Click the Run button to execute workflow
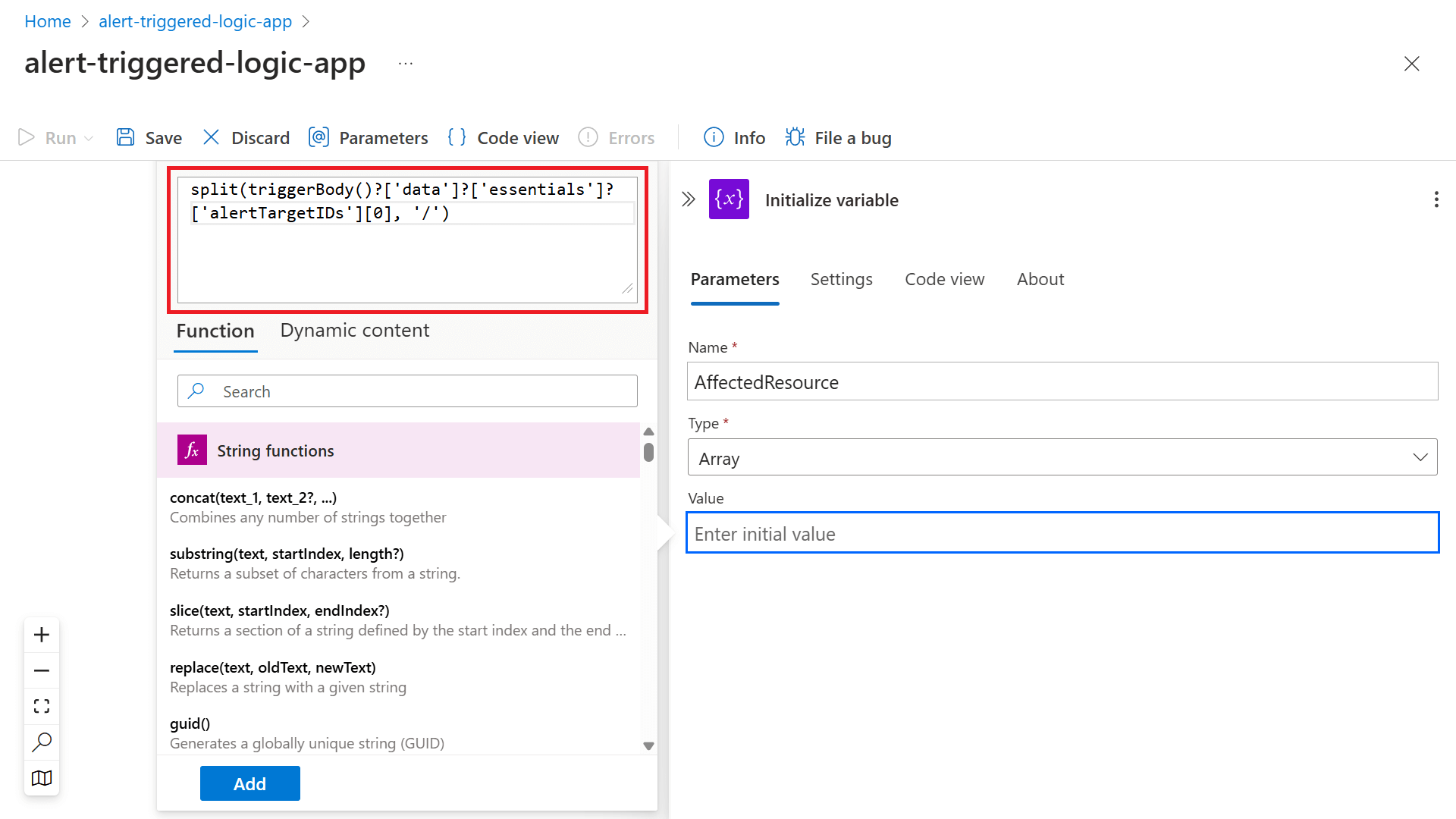 [x=55, y=137]
